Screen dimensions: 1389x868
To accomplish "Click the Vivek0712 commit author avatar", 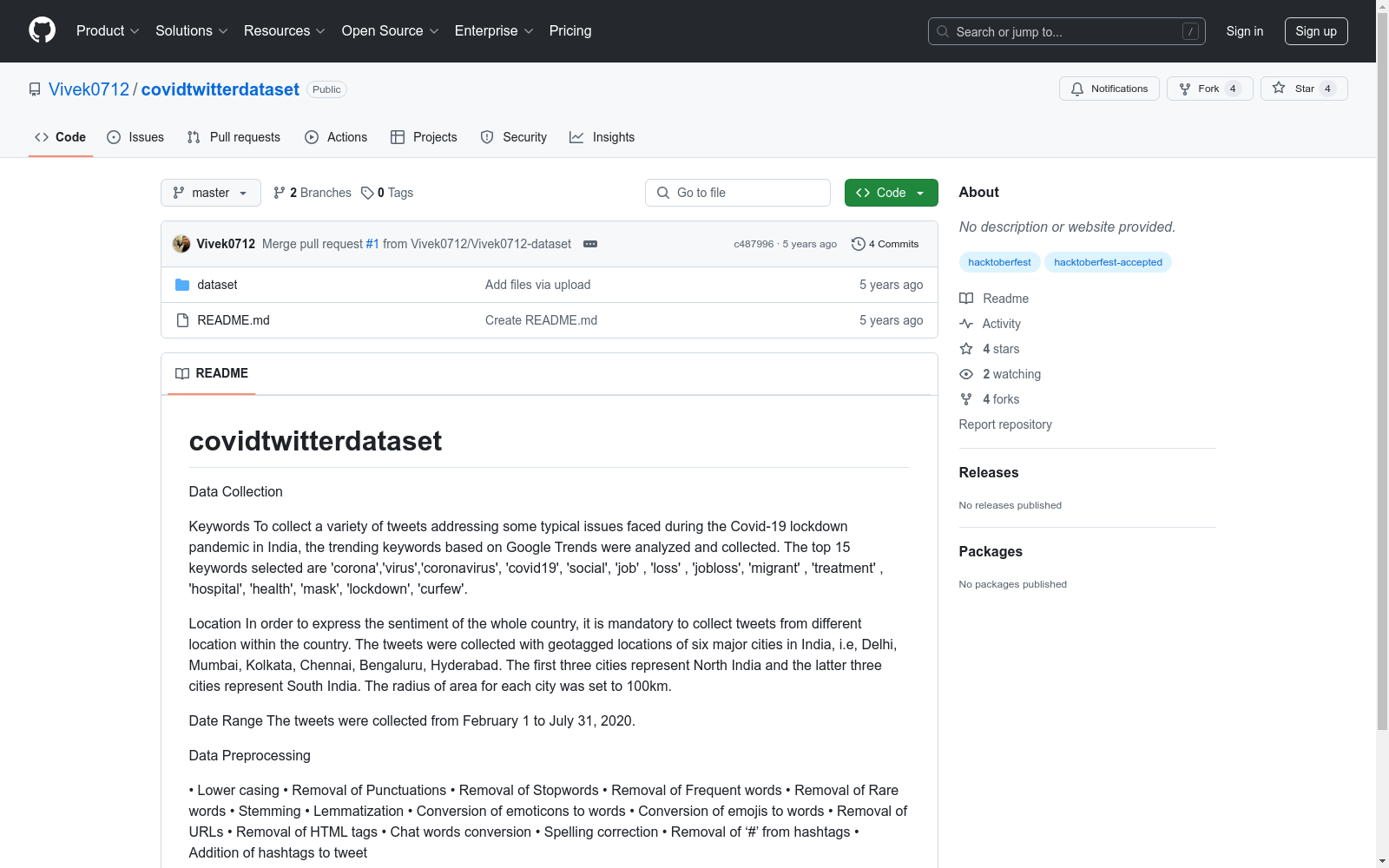I will click(x=181, y=244).
